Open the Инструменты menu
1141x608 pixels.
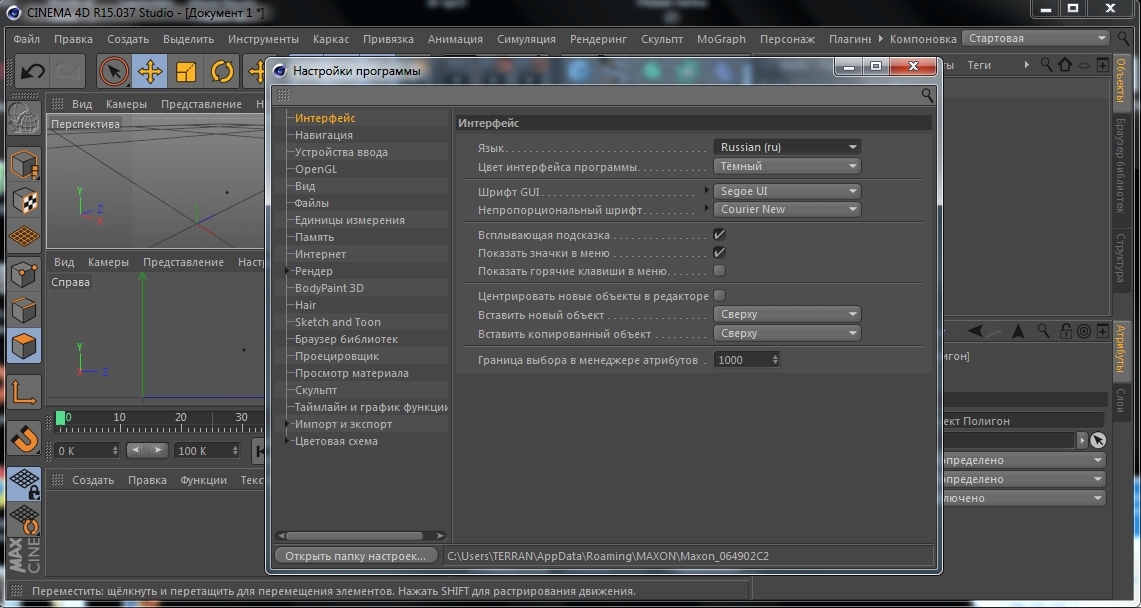click(263, 39)
